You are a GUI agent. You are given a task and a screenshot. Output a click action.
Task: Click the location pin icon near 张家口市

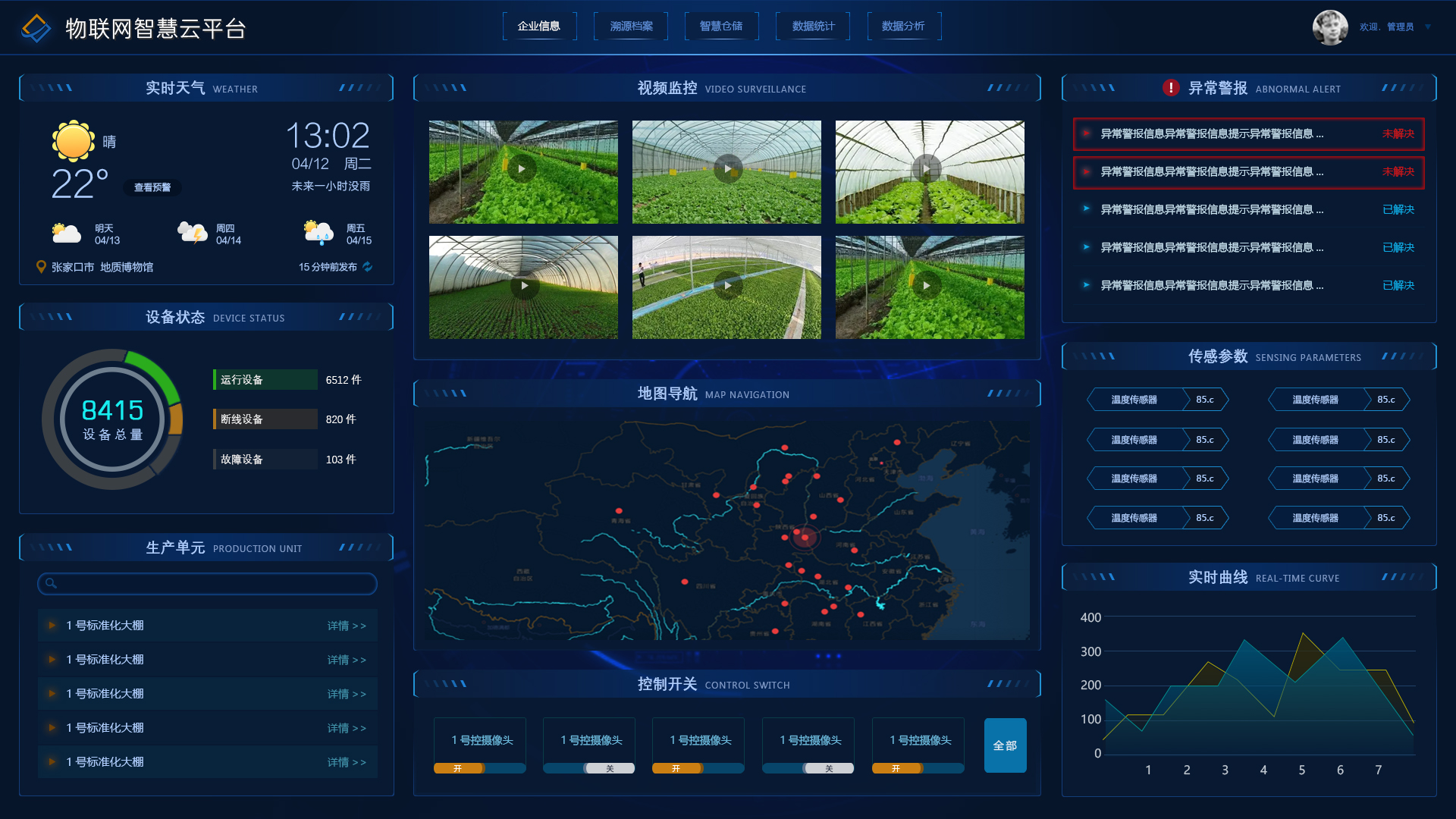coord(41,267)
